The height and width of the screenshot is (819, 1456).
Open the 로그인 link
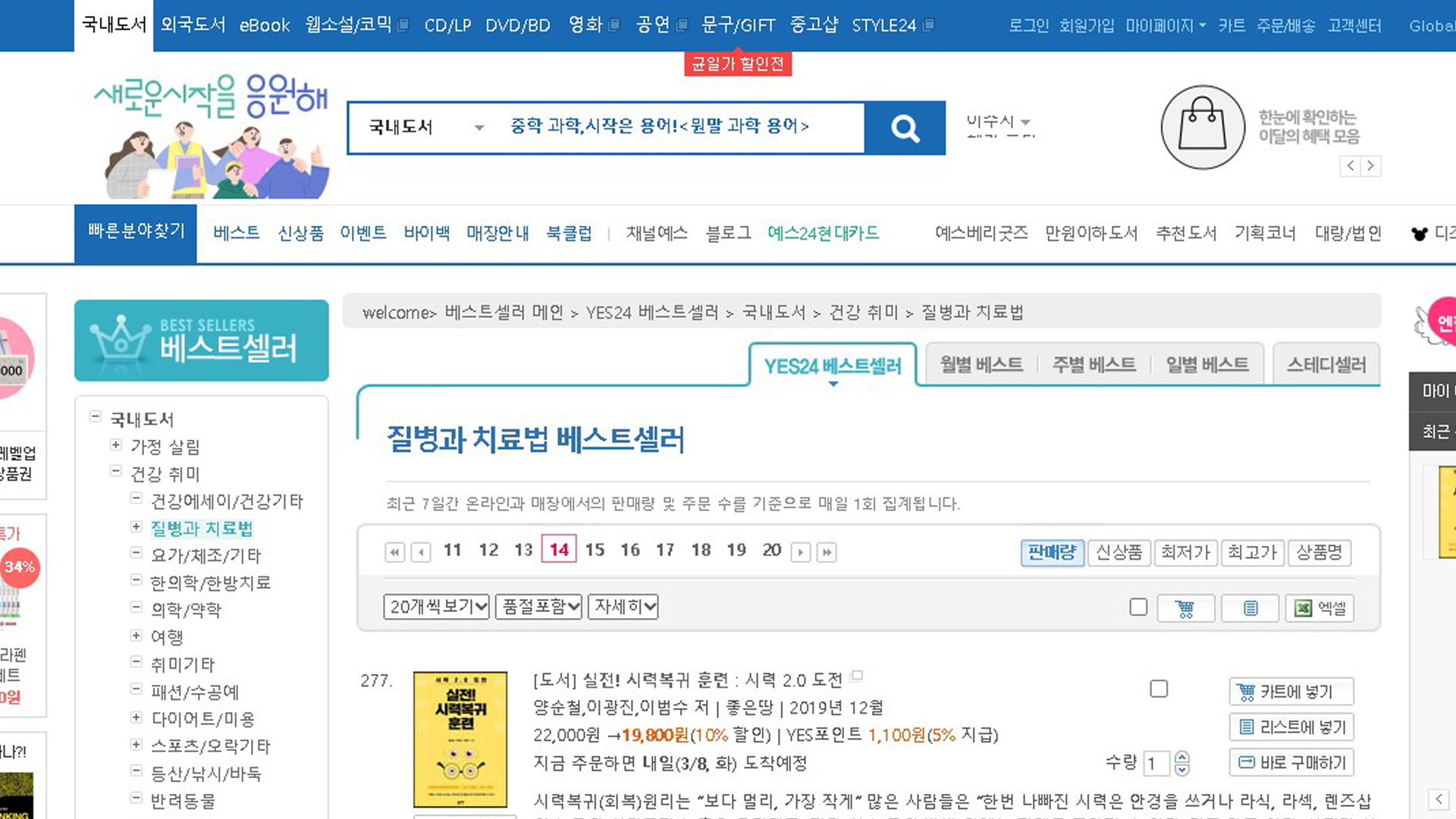[1028, 26]
